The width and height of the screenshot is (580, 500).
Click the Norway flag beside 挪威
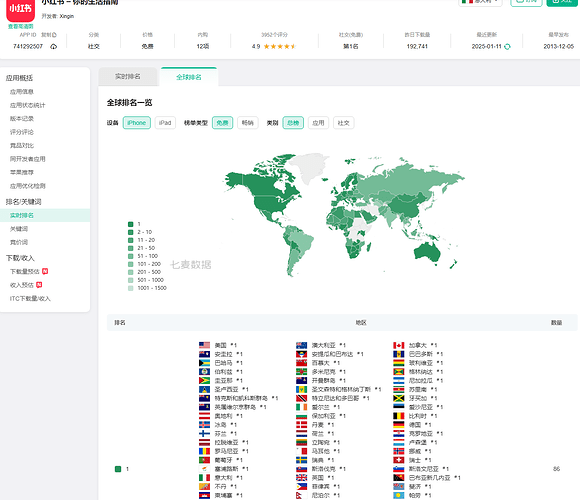pos(398,451)
